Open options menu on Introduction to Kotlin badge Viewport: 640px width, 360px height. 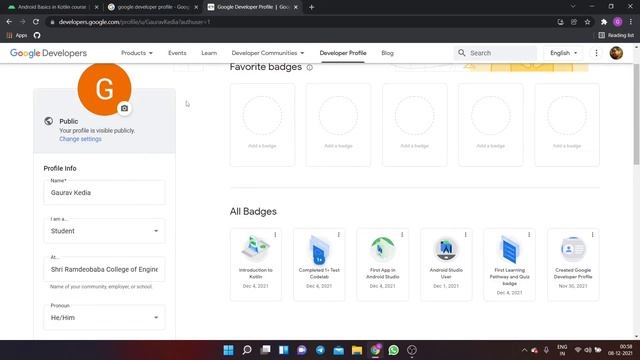pyautogui.click(x=275, y=235)
